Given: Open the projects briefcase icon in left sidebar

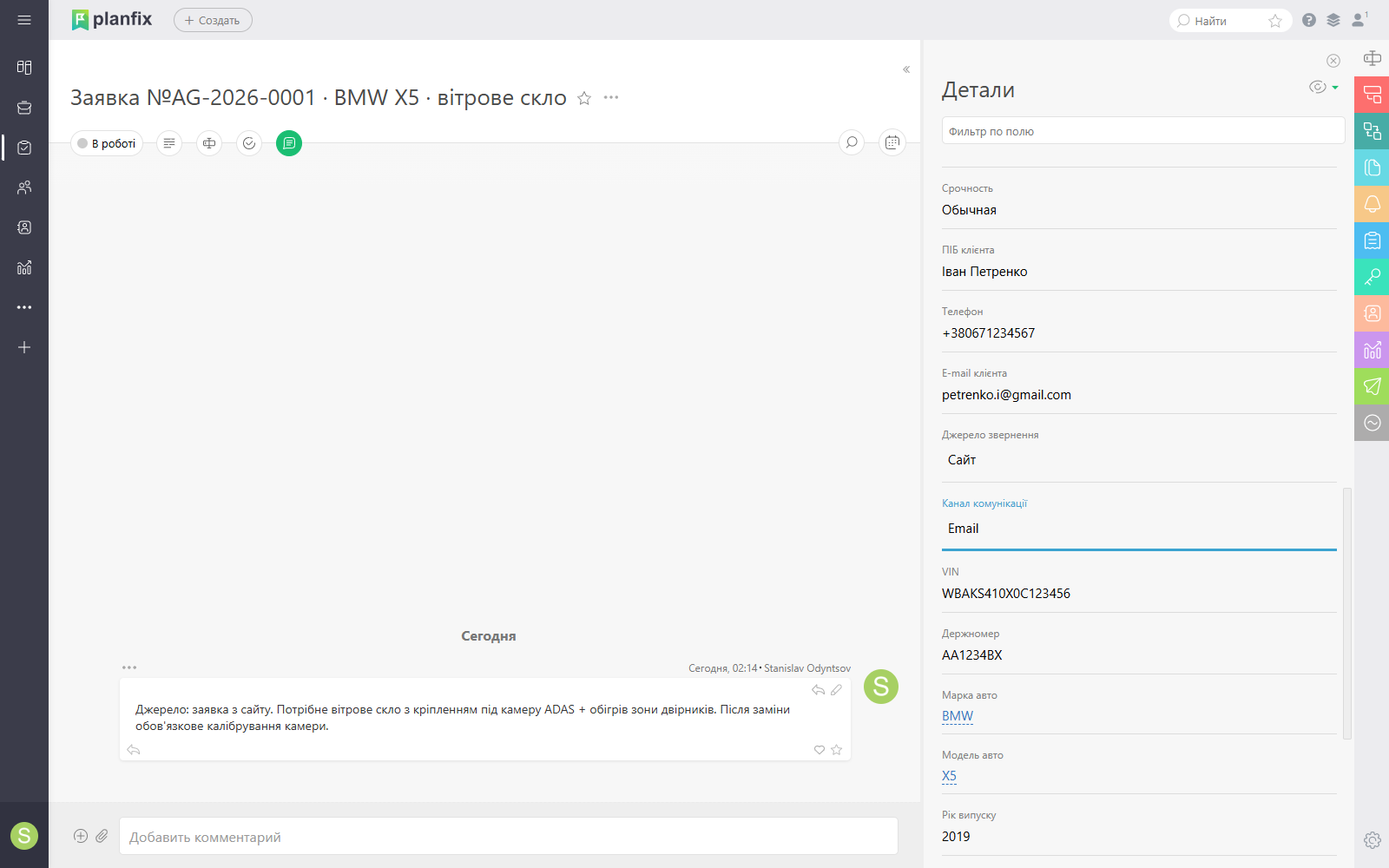Looking at the screenshot, I should pyautogui.click(x=24, y=108).
